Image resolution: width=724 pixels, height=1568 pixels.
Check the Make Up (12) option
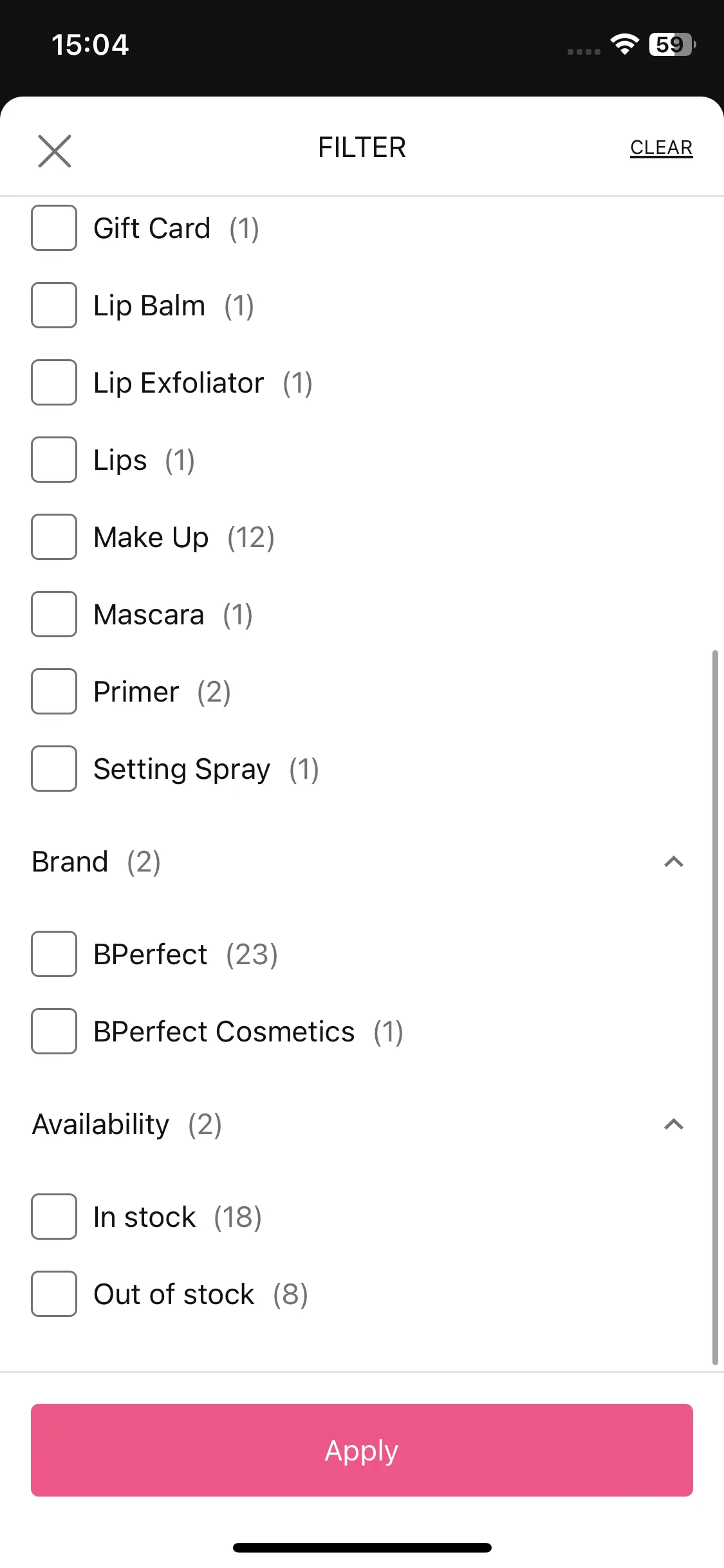(x=54, y=537)
